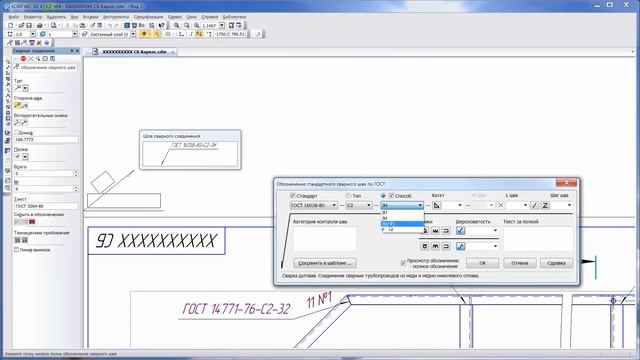This screenshot has width=640, height=360.
Task: Click the red stop icon in weld panel
Action: click(x=23, y=59)
